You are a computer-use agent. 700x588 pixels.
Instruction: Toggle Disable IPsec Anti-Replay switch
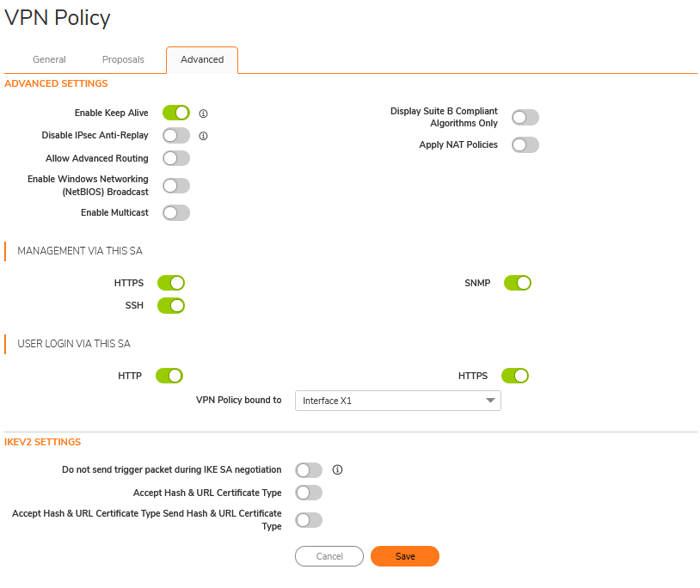(x=176, y=135)
